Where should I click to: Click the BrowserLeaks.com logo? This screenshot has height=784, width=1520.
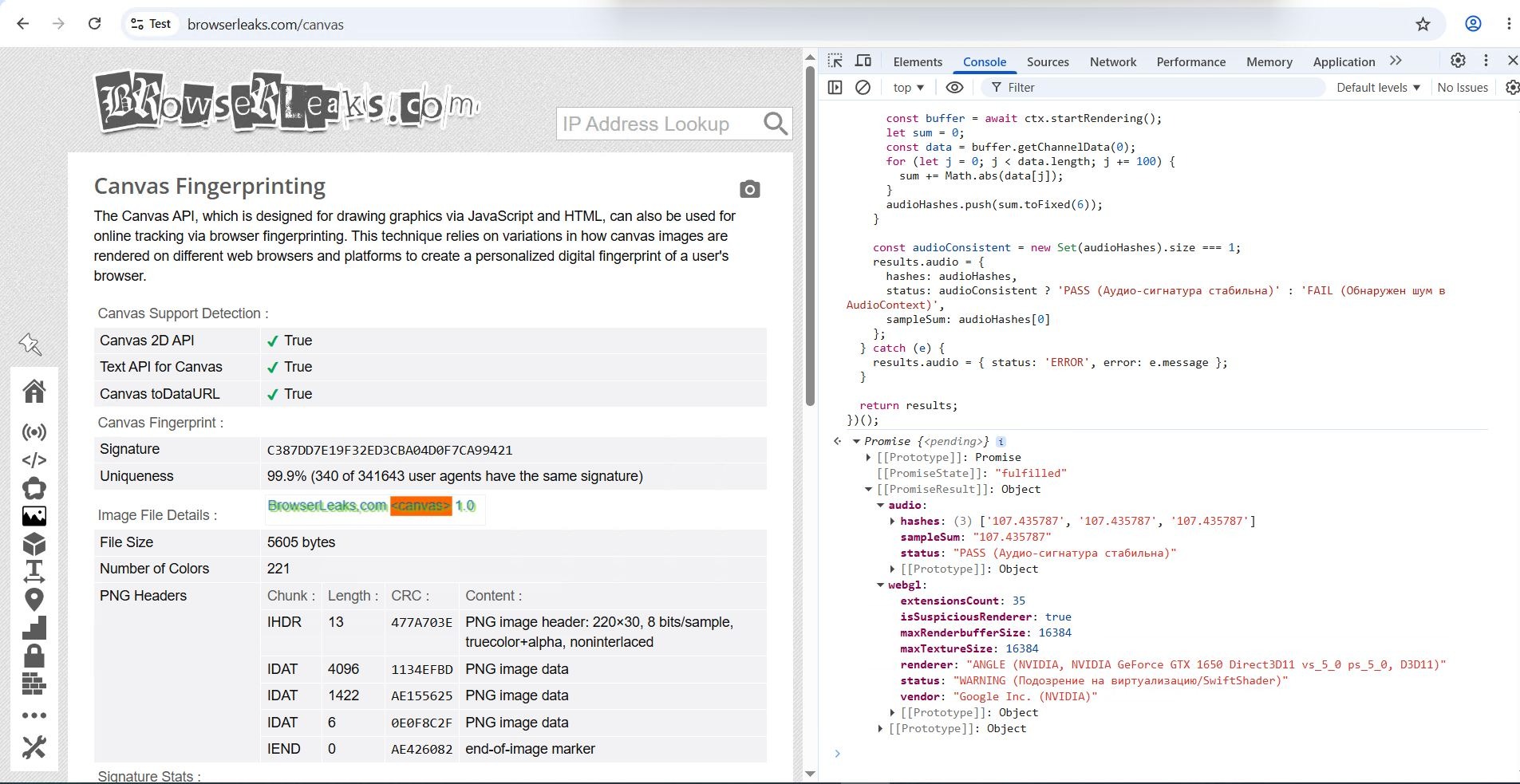(287, 103)
